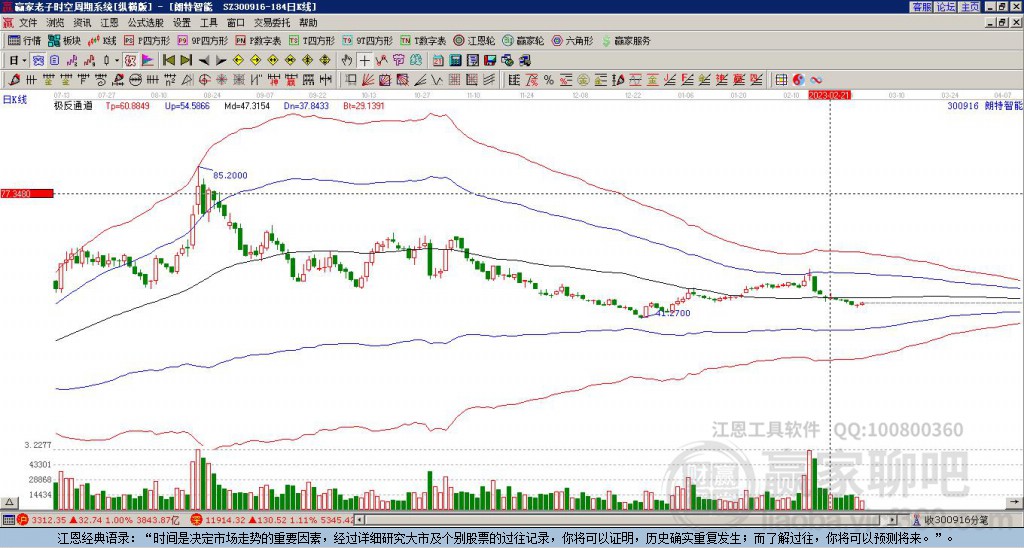1024x548 pixels.
Task: Click the 极反通道 indicator label
Action: pos(72,106)
